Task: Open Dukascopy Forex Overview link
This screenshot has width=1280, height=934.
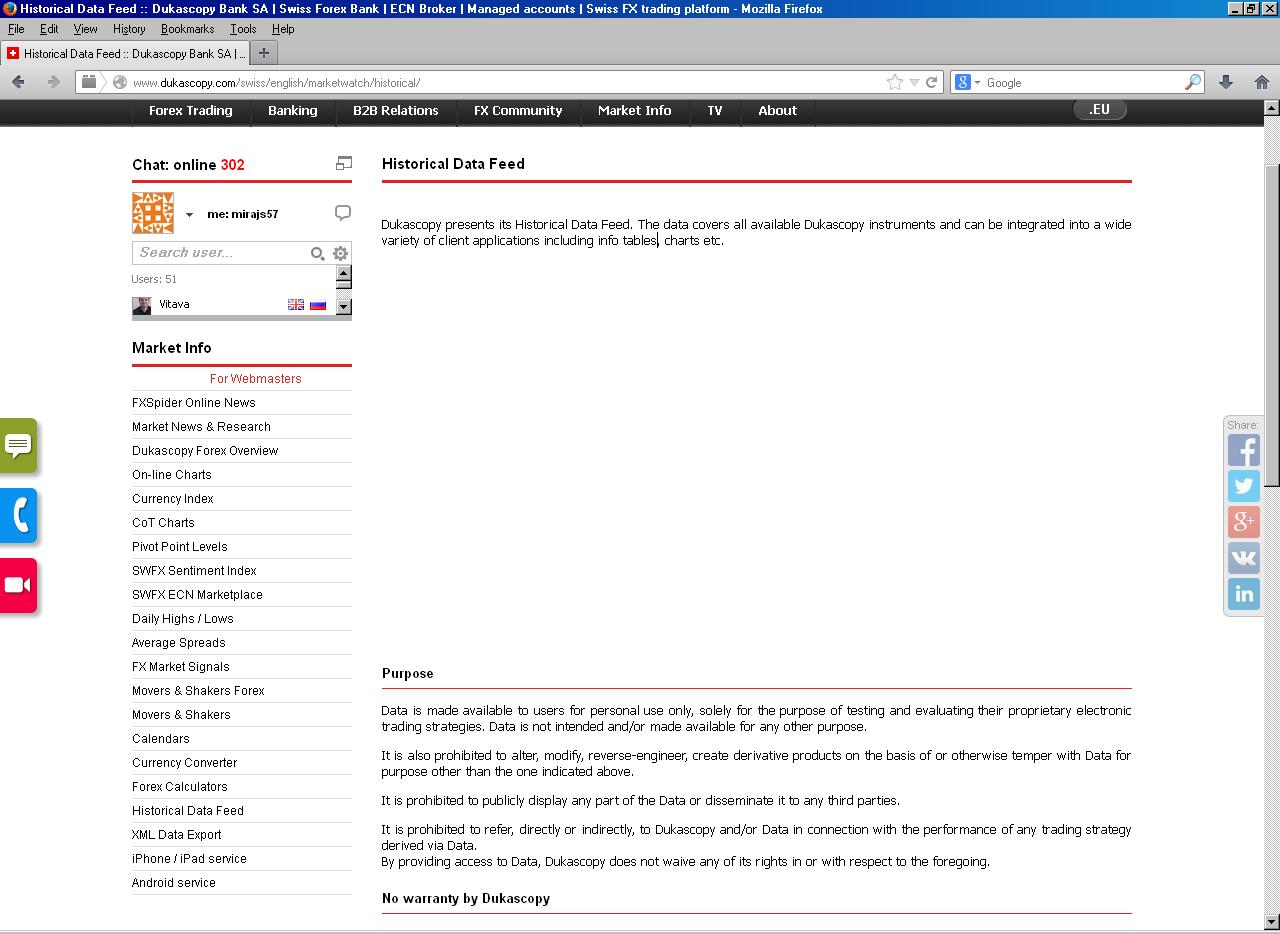Action: 205,451
